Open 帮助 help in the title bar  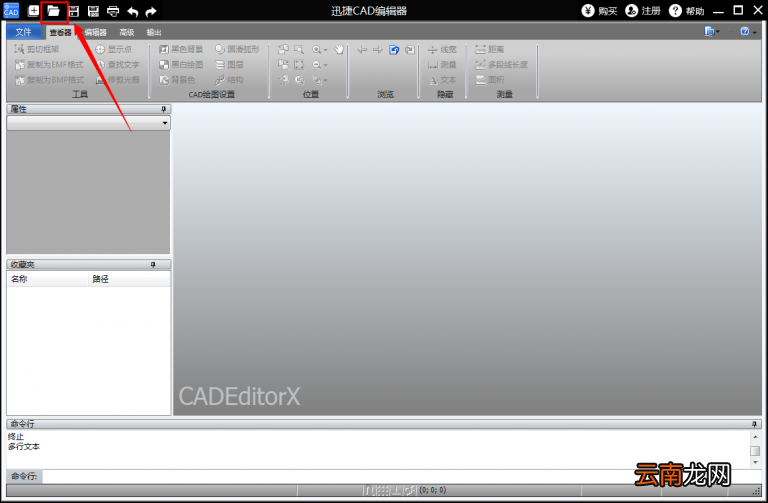(x=687, y=11)
